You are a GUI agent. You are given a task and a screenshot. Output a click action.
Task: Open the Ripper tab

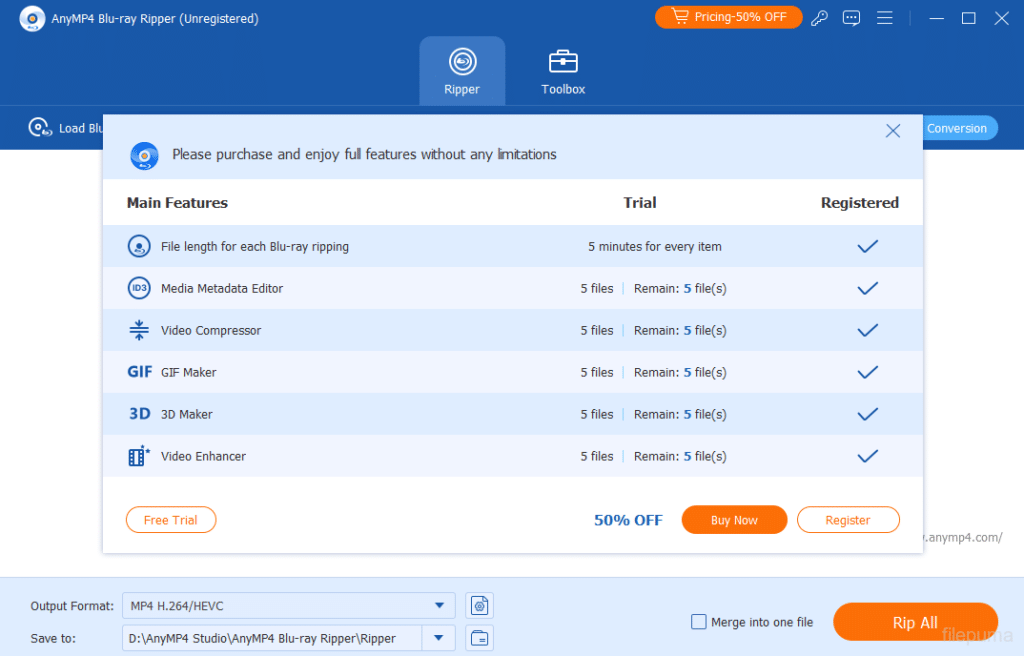[x=462, y=71]
